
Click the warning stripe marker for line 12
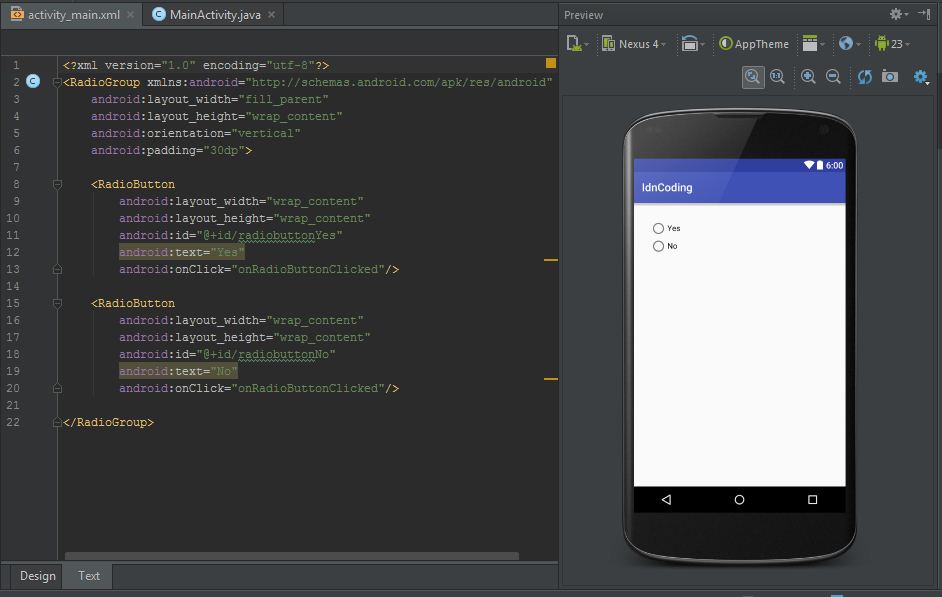tap(551, 260)
